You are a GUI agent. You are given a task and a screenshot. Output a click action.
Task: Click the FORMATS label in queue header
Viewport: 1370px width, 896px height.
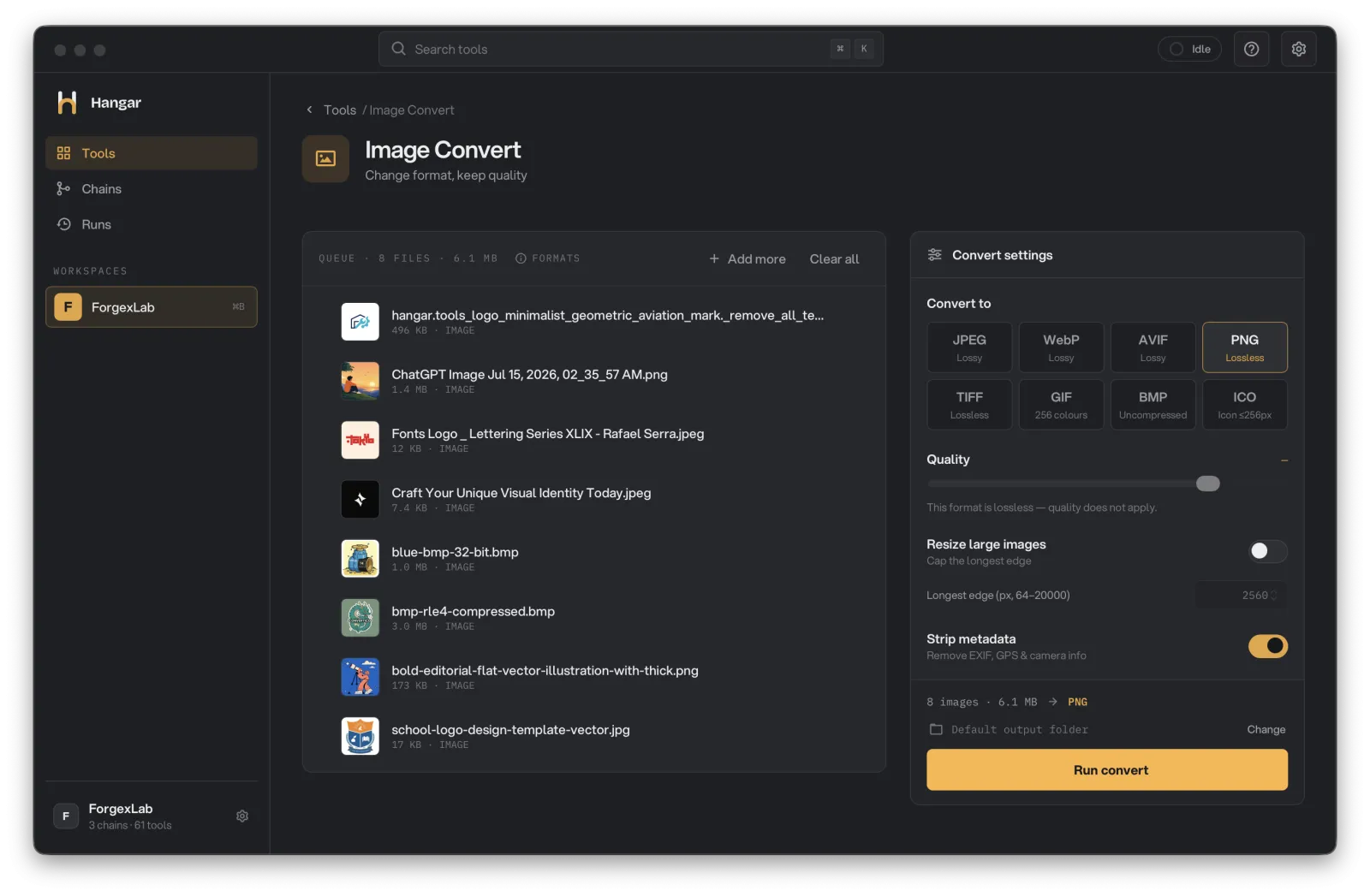(556, 258)
